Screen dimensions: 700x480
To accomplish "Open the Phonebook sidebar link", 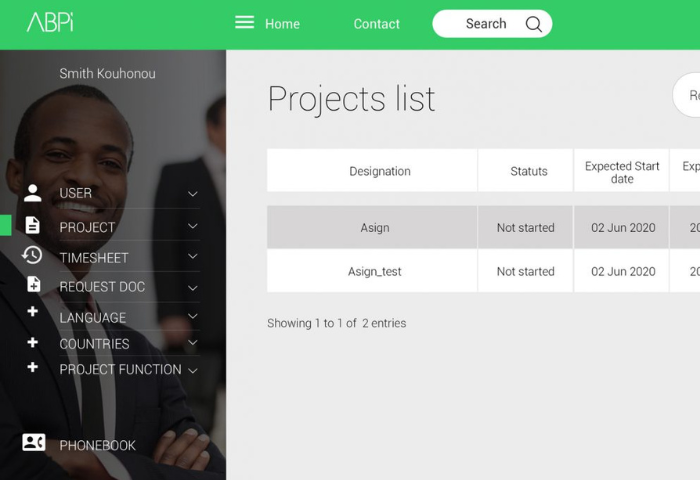I will (97, 445).
